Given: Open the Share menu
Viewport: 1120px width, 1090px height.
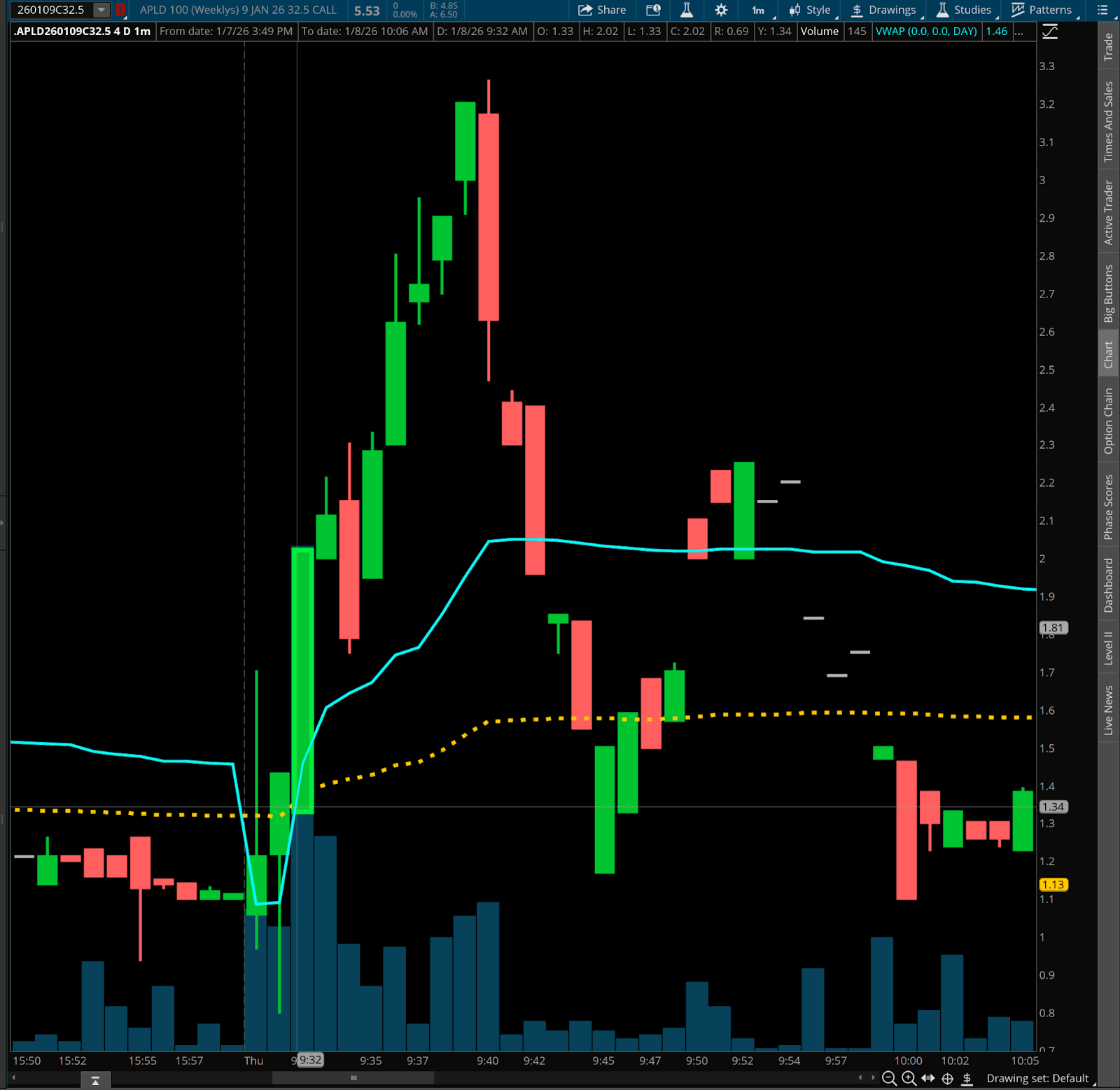Looking at the screenshot, I should click(x=602, y=10).
